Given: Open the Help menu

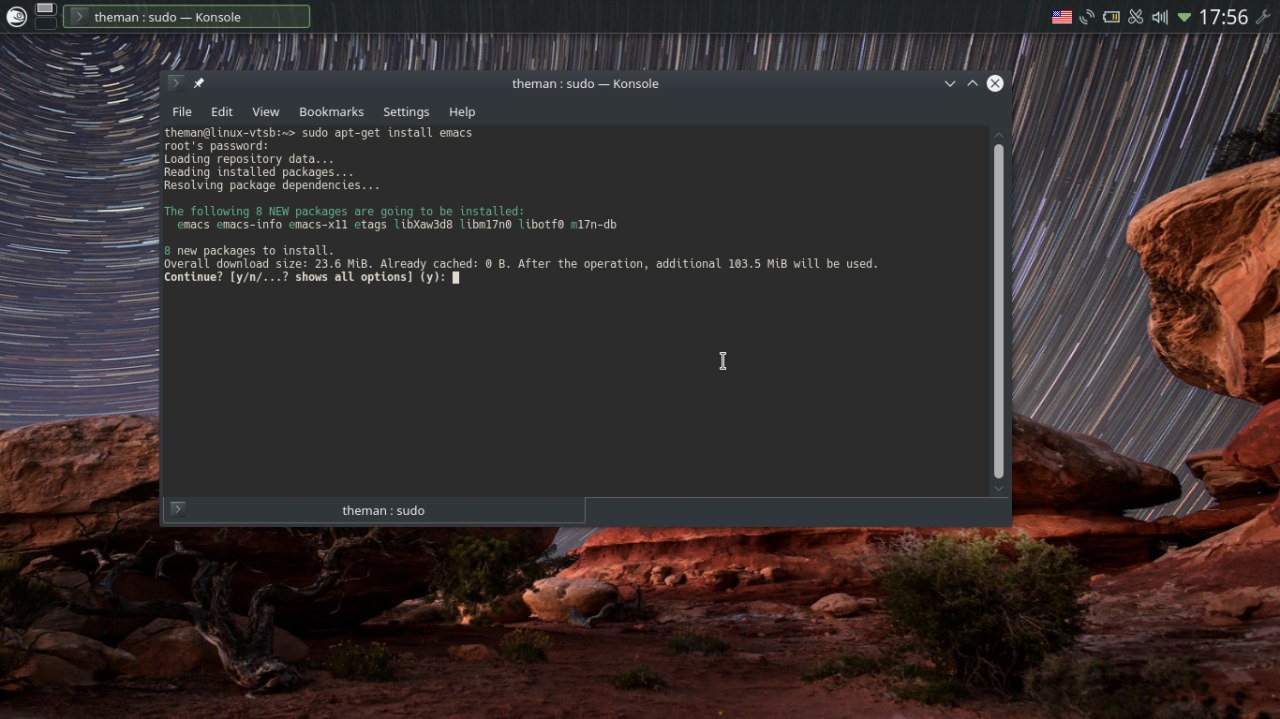Looking at the screenshot, I should [x=462, y=112].
